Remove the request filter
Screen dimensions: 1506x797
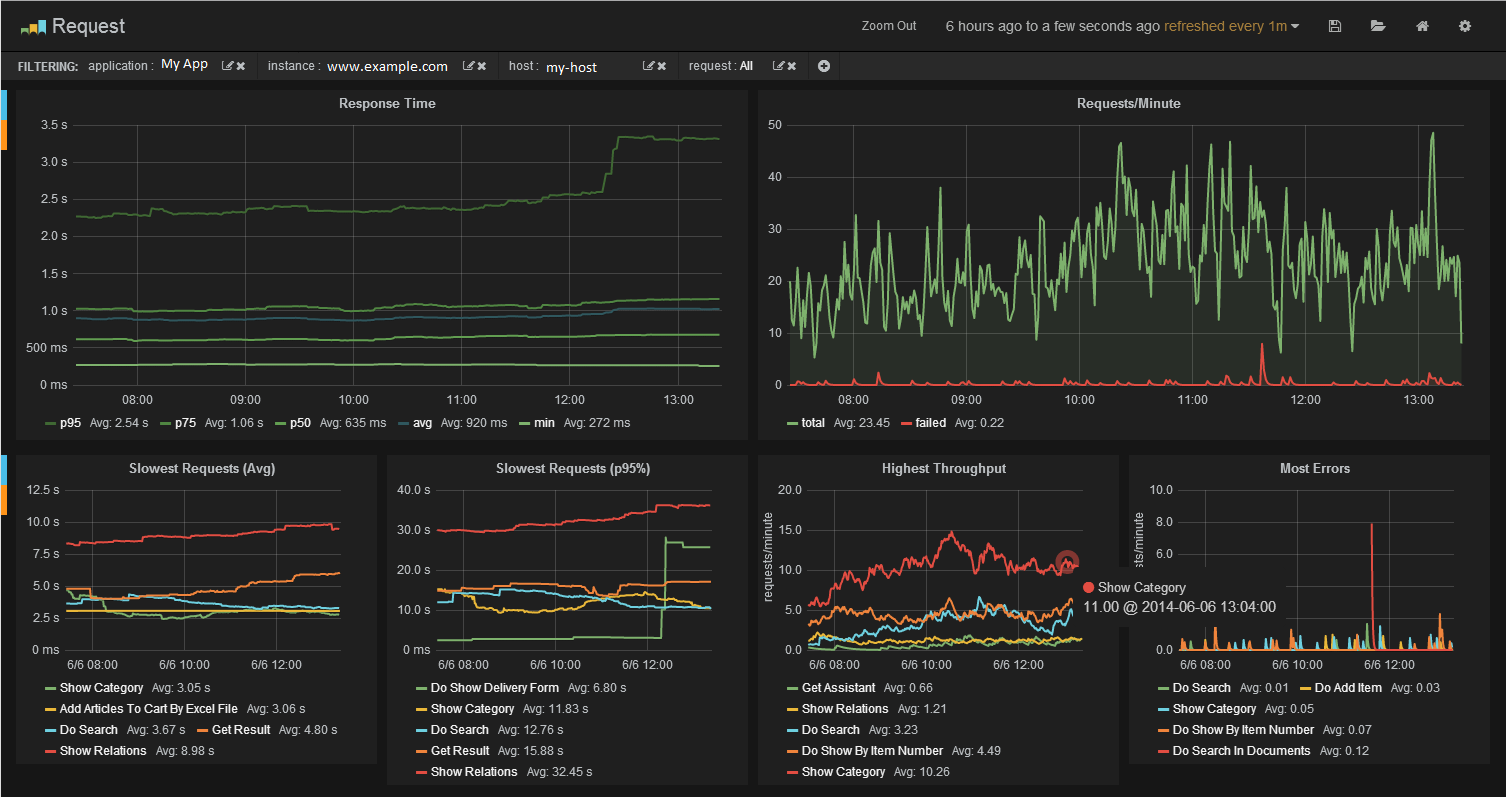tap(791, 66)
